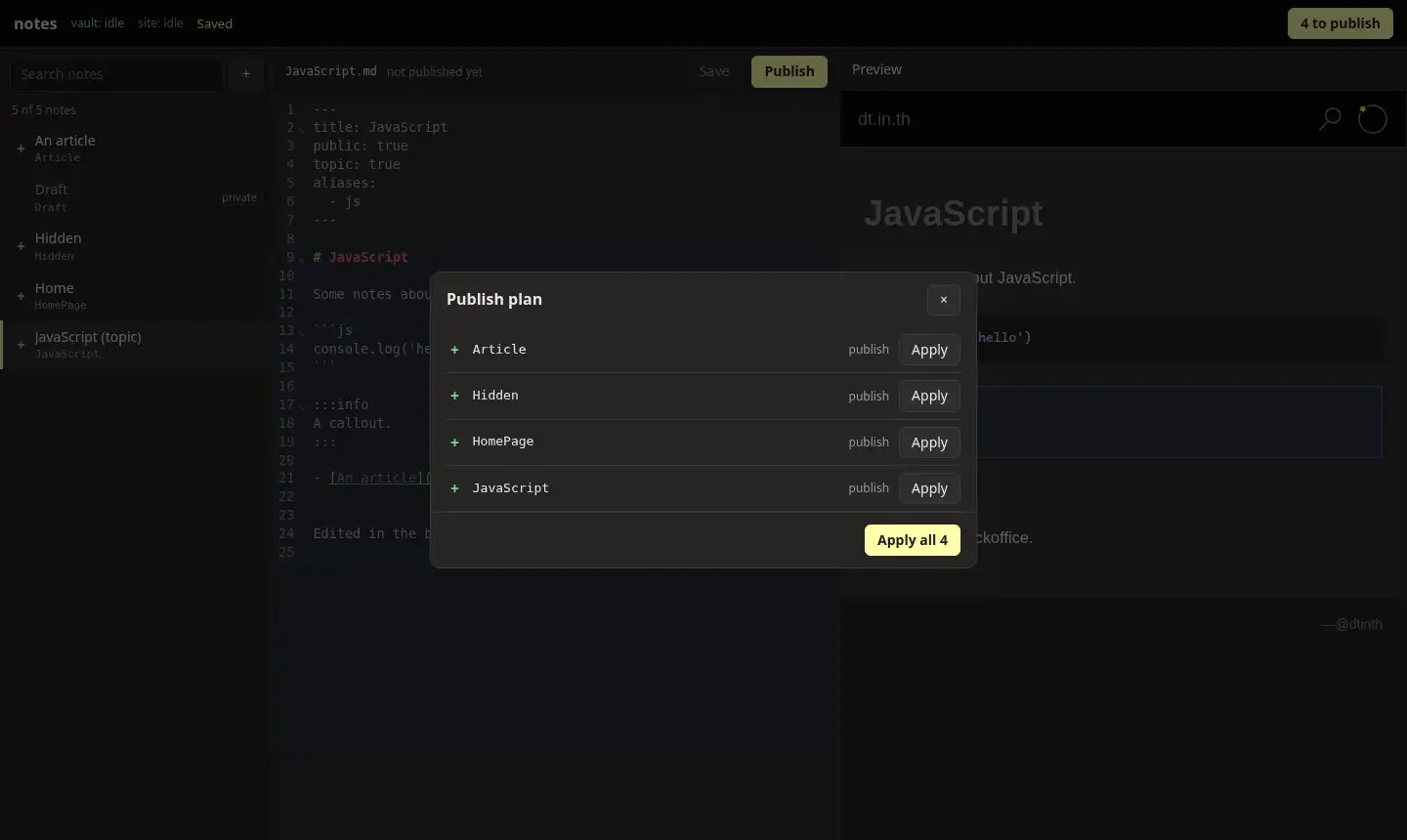Click the Saved status indicator
Viewport: 1407px width, 840px height.
click(x=215, y=23)
